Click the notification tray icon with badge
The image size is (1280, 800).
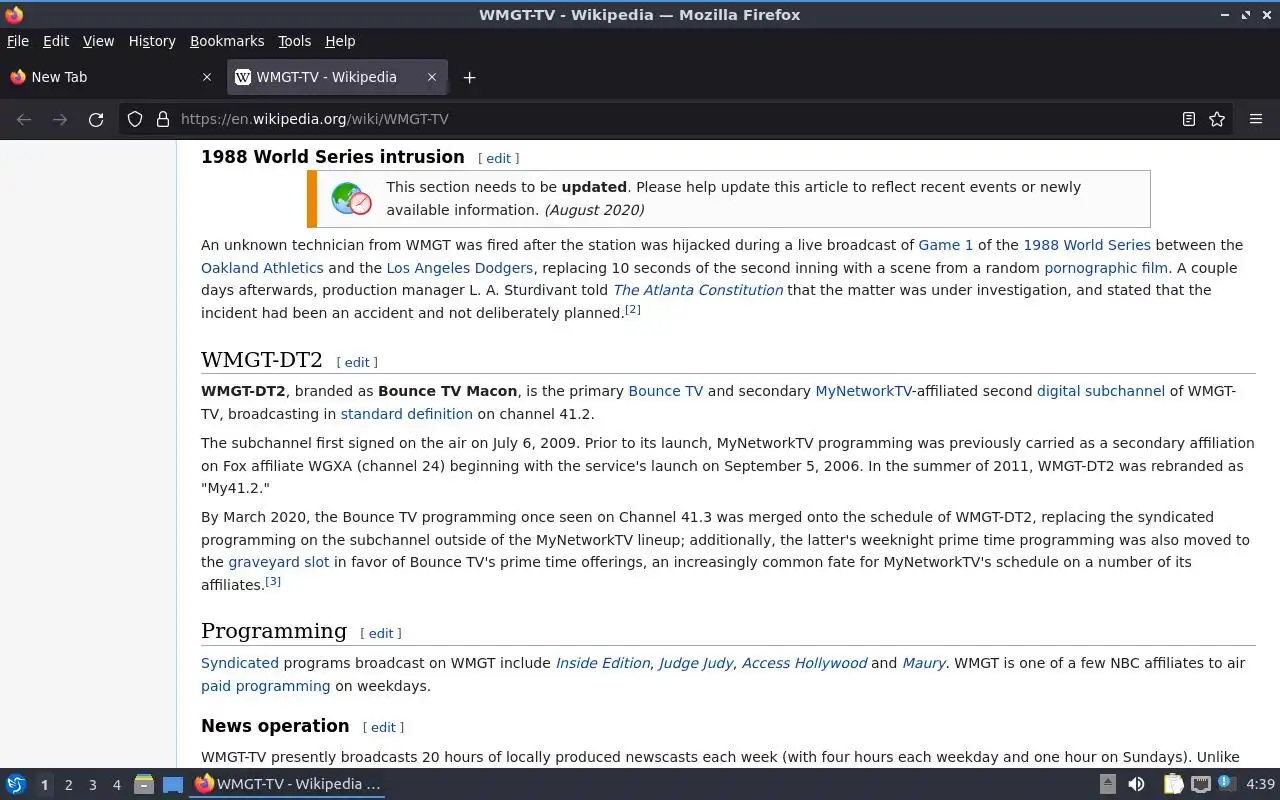[x=1227, y=784]
